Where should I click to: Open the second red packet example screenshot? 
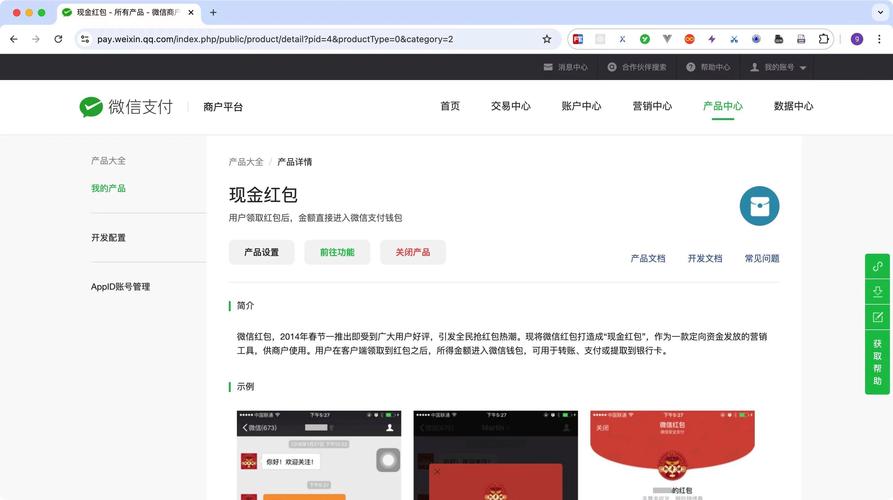point(495,455)
